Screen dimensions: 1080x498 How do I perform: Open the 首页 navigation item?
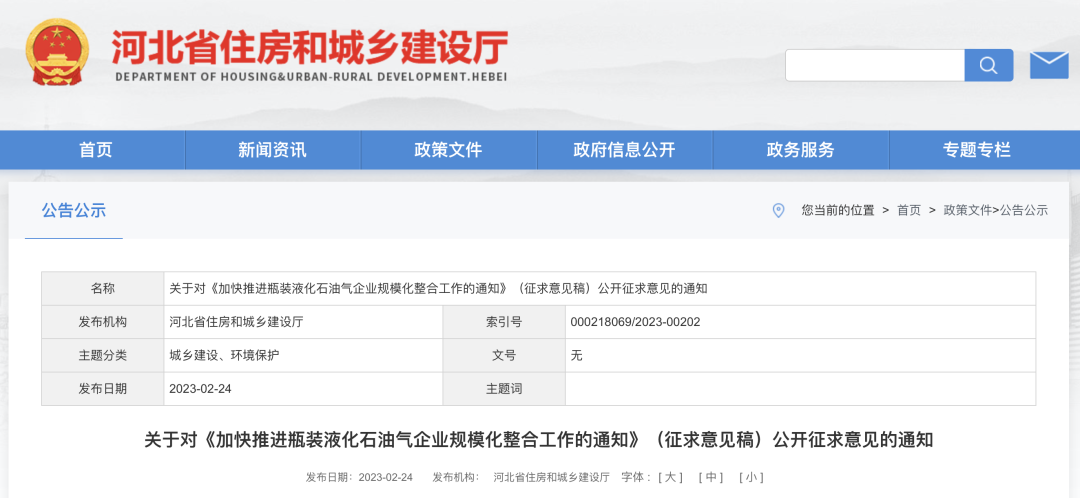point(96,149)
